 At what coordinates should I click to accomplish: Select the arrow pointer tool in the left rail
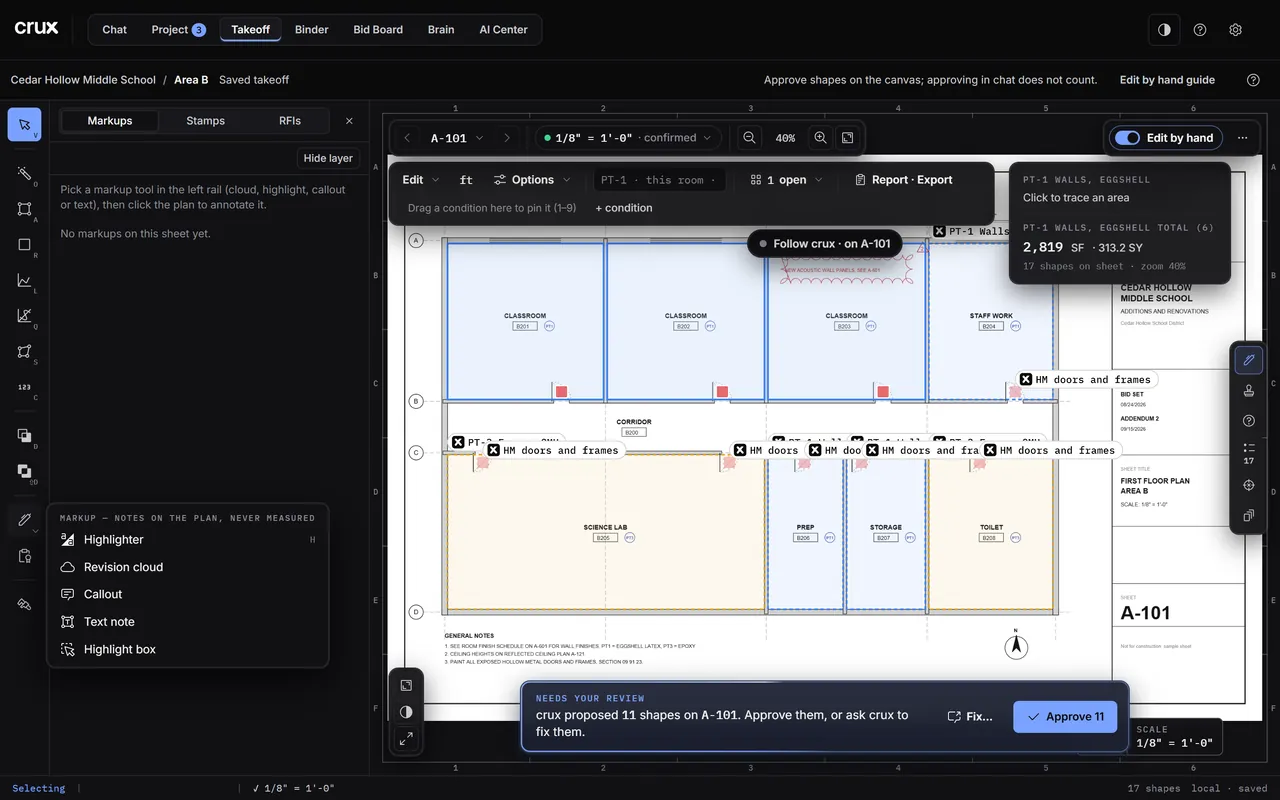(x=24, y=125)
